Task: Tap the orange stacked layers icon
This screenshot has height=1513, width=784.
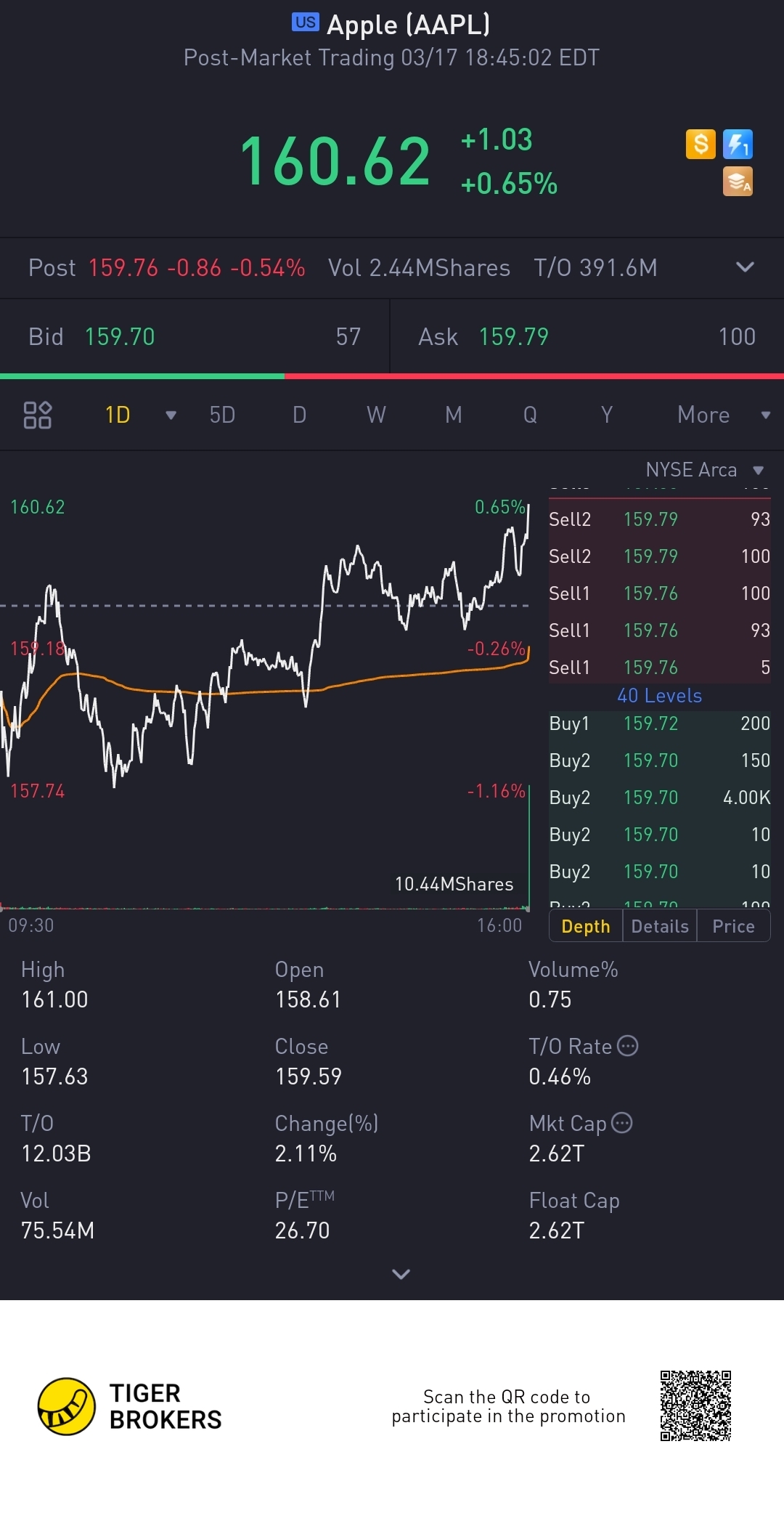Action: (x=738, y=182)
